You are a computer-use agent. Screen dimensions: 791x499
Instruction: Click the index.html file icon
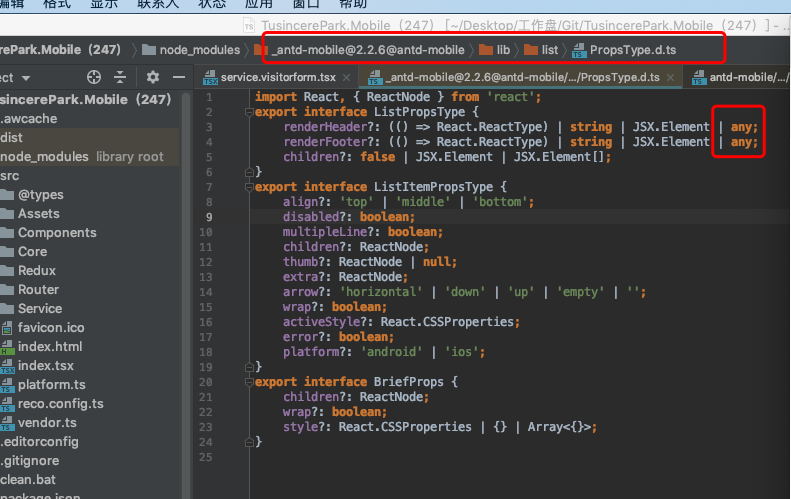point(7,347)
